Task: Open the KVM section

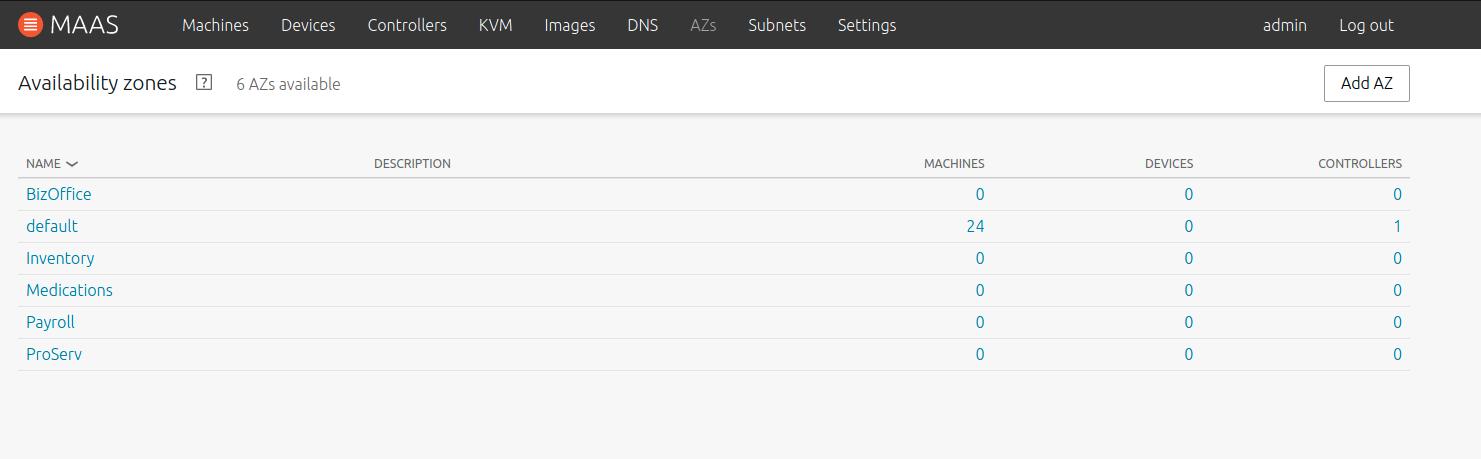Action: 495,25
